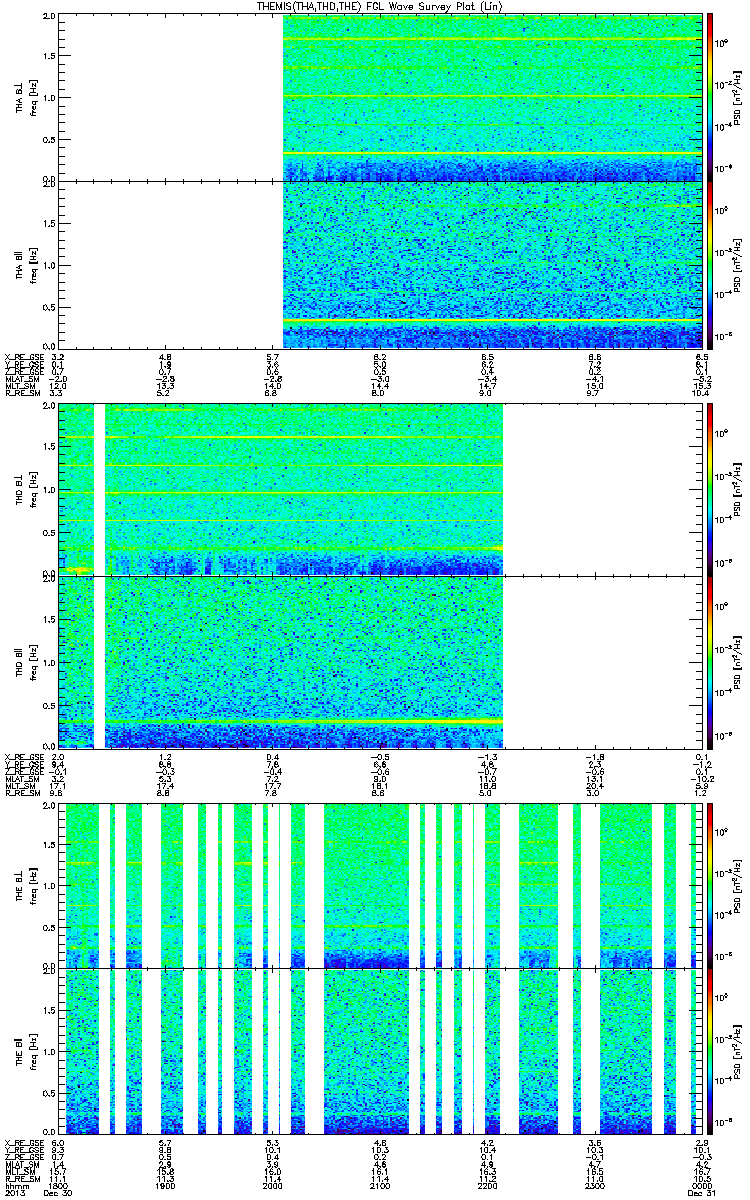The width and height of the screenshot is (750, 1200).
Task: Click the THEMIS FGL Wave Survey Plot title
Action: [x=380, y=6]
